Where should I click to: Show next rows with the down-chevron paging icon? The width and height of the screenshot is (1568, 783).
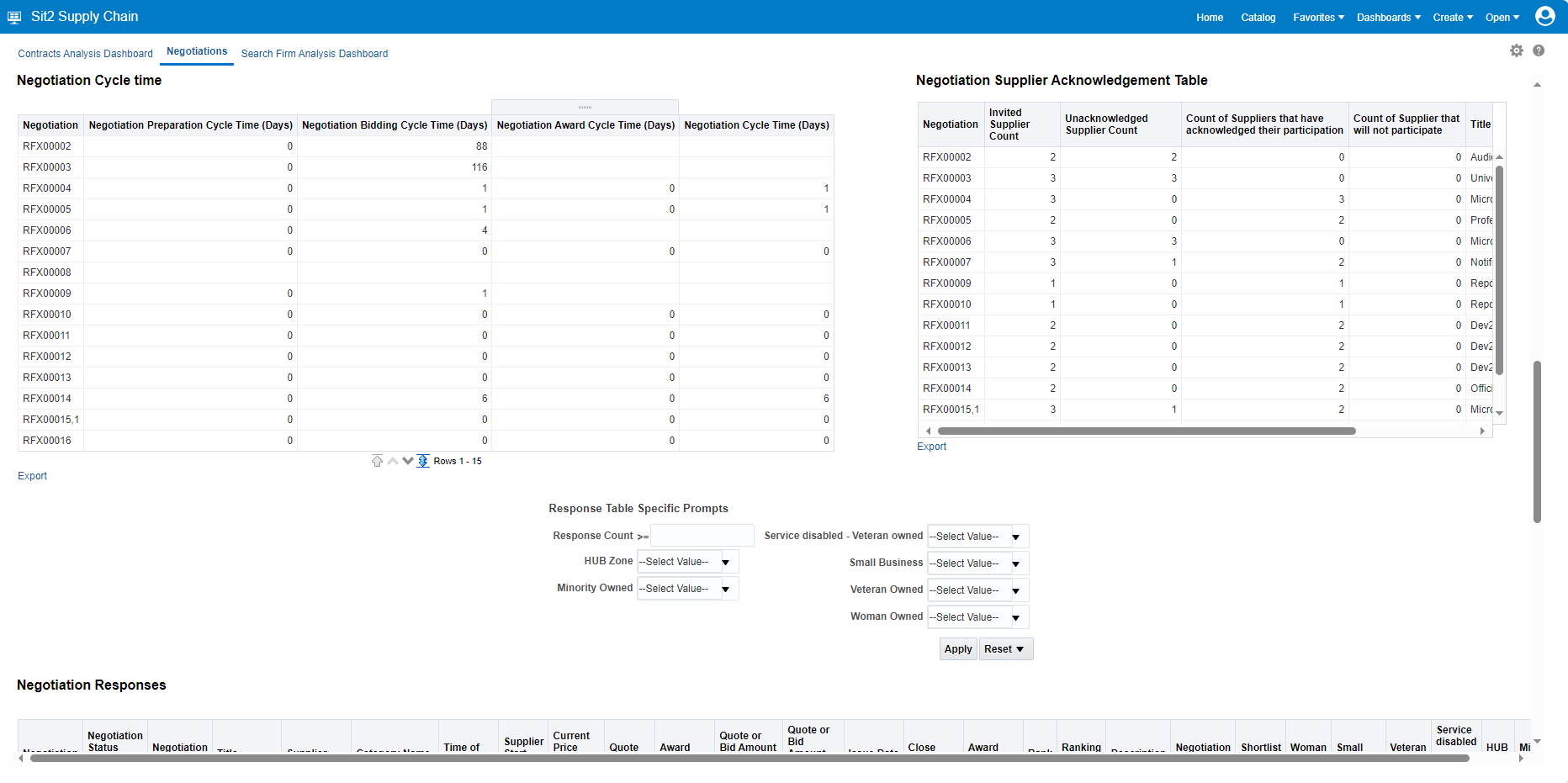408,460
